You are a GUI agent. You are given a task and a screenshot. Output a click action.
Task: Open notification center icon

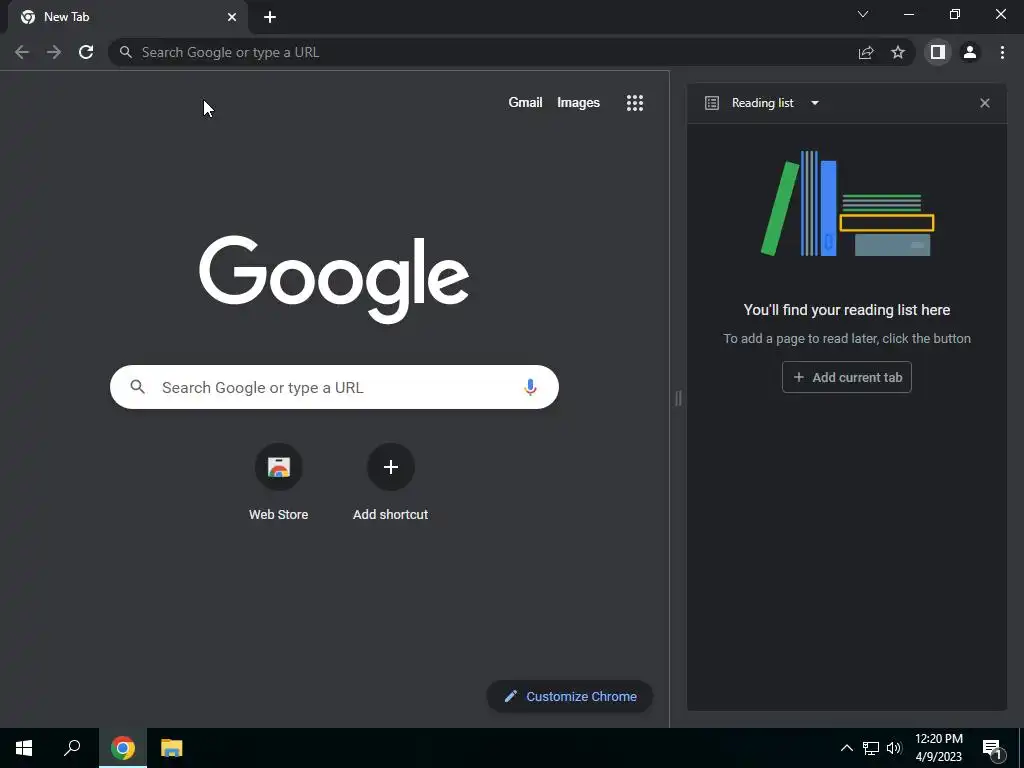992,749
